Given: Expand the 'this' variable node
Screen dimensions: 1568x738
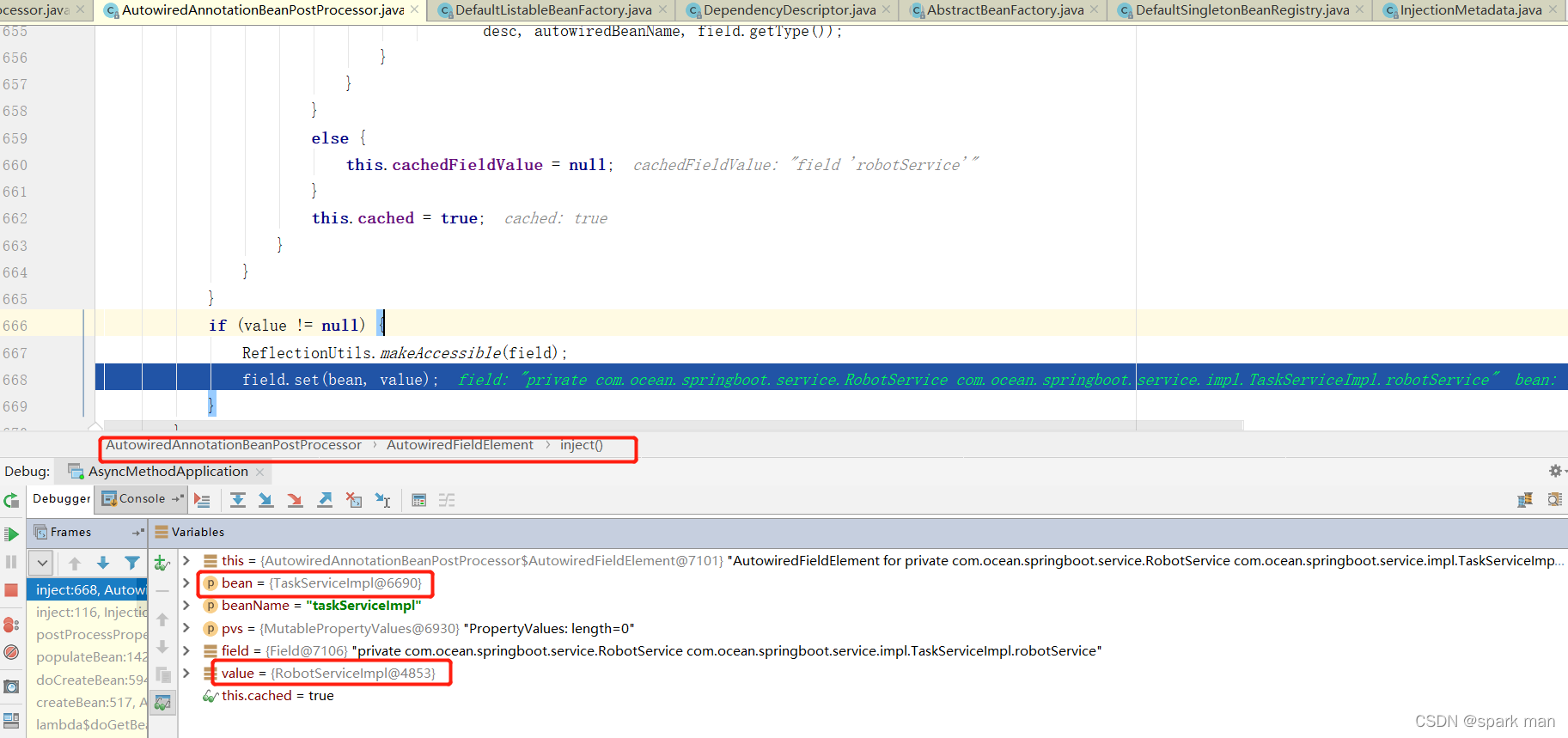Looking at the screenshot, I should 186,560.
